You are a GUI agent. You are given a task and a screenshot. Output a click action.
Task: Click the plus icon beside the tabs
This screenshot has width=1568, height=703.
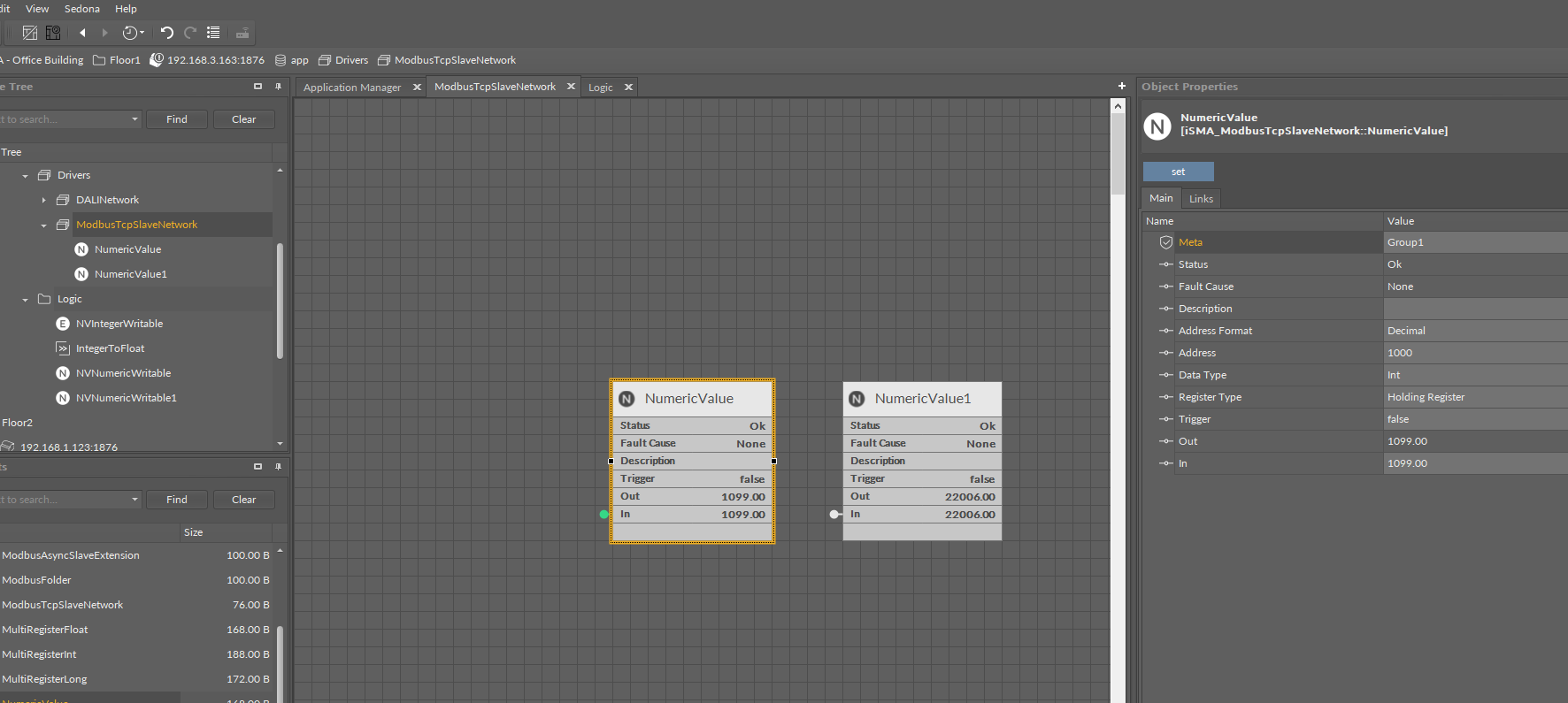[1121, 87]
